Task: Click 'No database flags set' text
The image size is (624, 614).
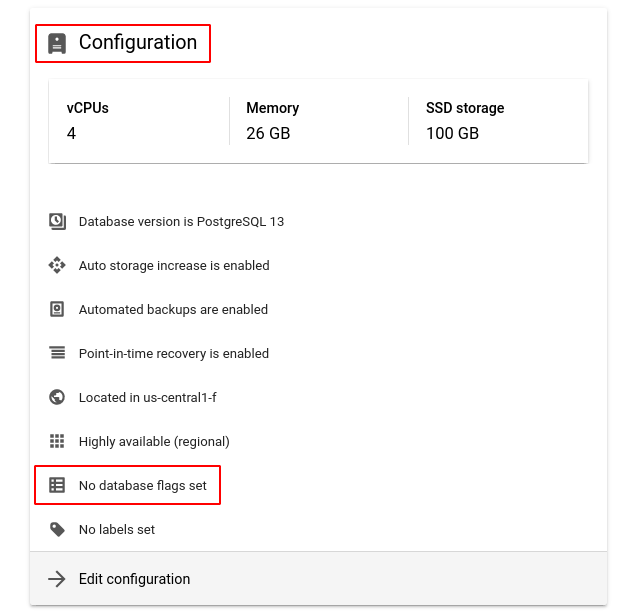Action: (x=143, y=486)
